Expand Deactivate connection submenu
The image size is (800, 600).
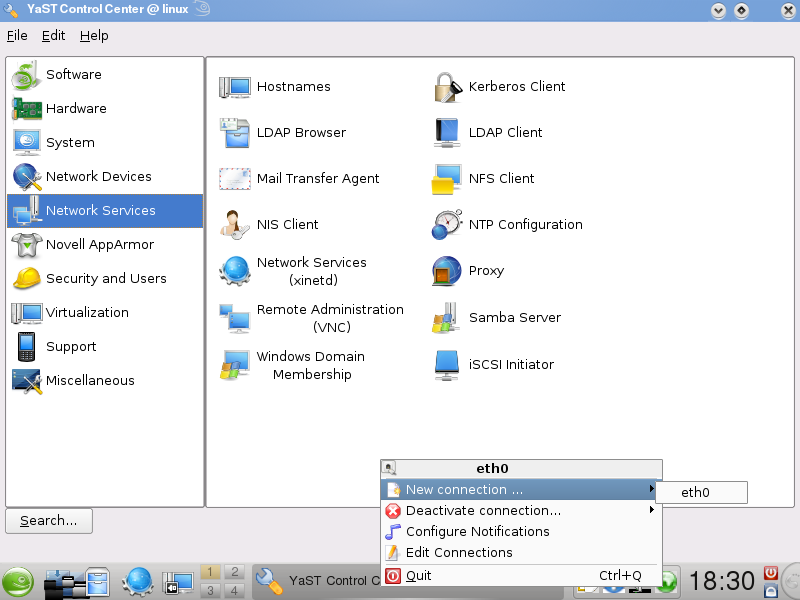(521, 511)
